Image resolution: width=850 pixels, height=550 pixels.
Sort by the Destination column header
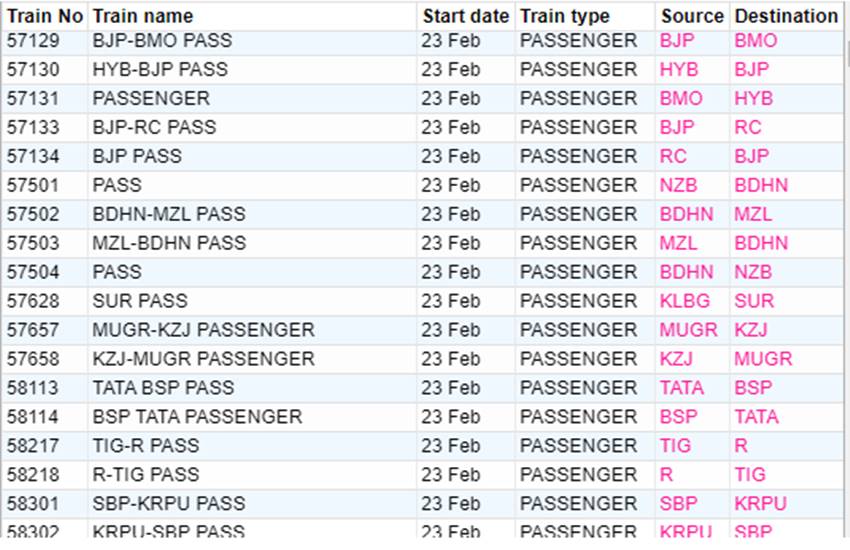(x=786, y=16)
